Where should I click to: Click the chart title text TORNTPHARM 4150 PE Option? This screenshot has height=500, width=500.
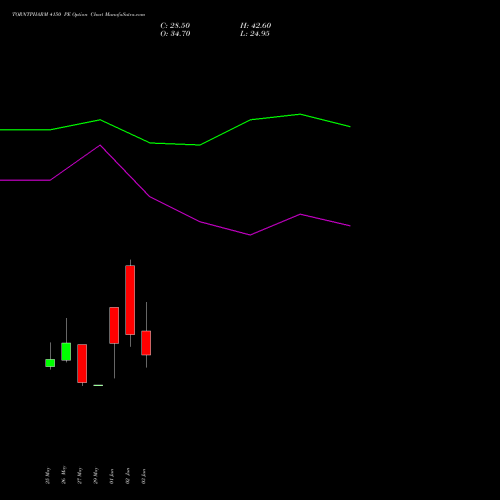pos(50,15)
